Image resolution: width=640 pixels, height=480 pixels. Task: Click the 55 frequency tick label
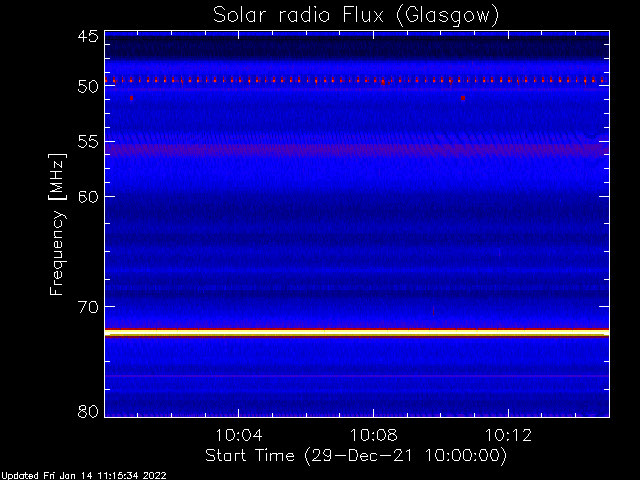coord(88,142)
